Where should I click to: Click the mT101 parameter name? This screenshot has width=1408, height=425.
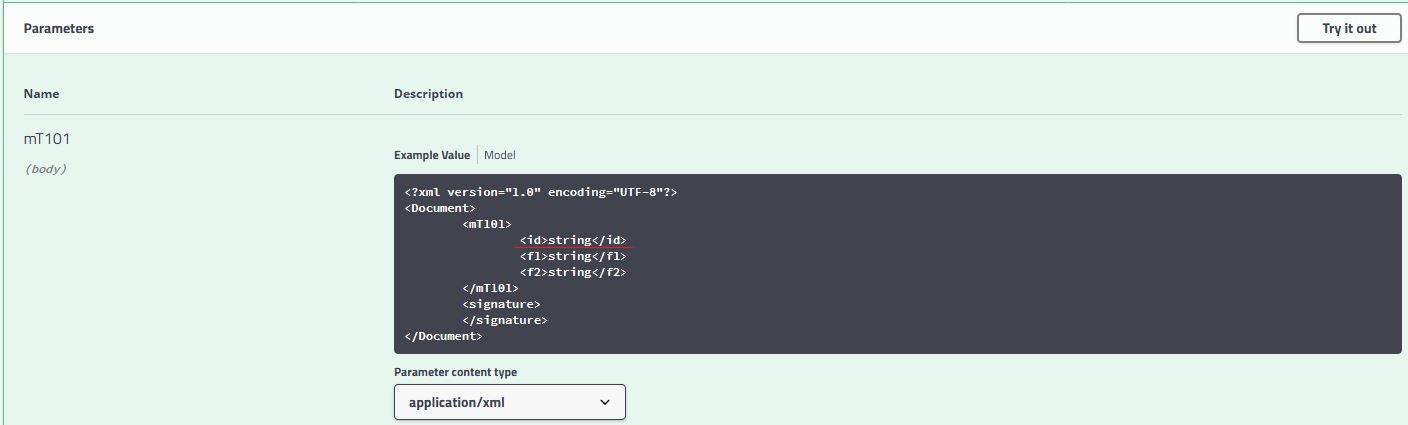pos(46,138)
